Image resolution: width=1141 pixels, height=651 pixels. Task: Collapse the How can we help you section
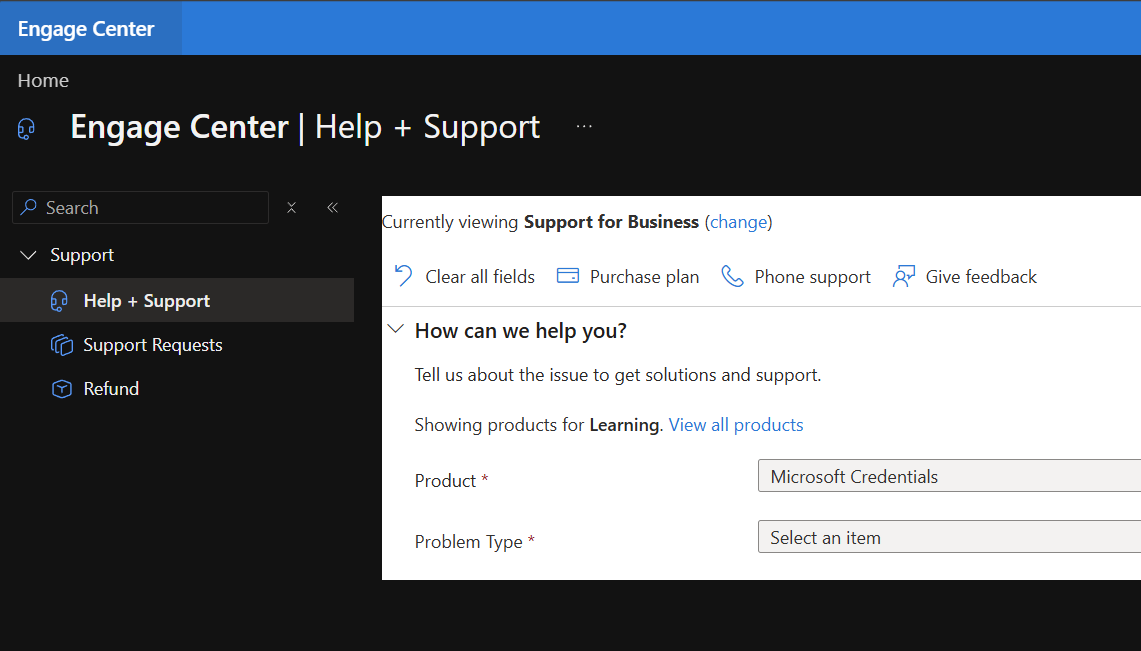(x=396, y=330)
